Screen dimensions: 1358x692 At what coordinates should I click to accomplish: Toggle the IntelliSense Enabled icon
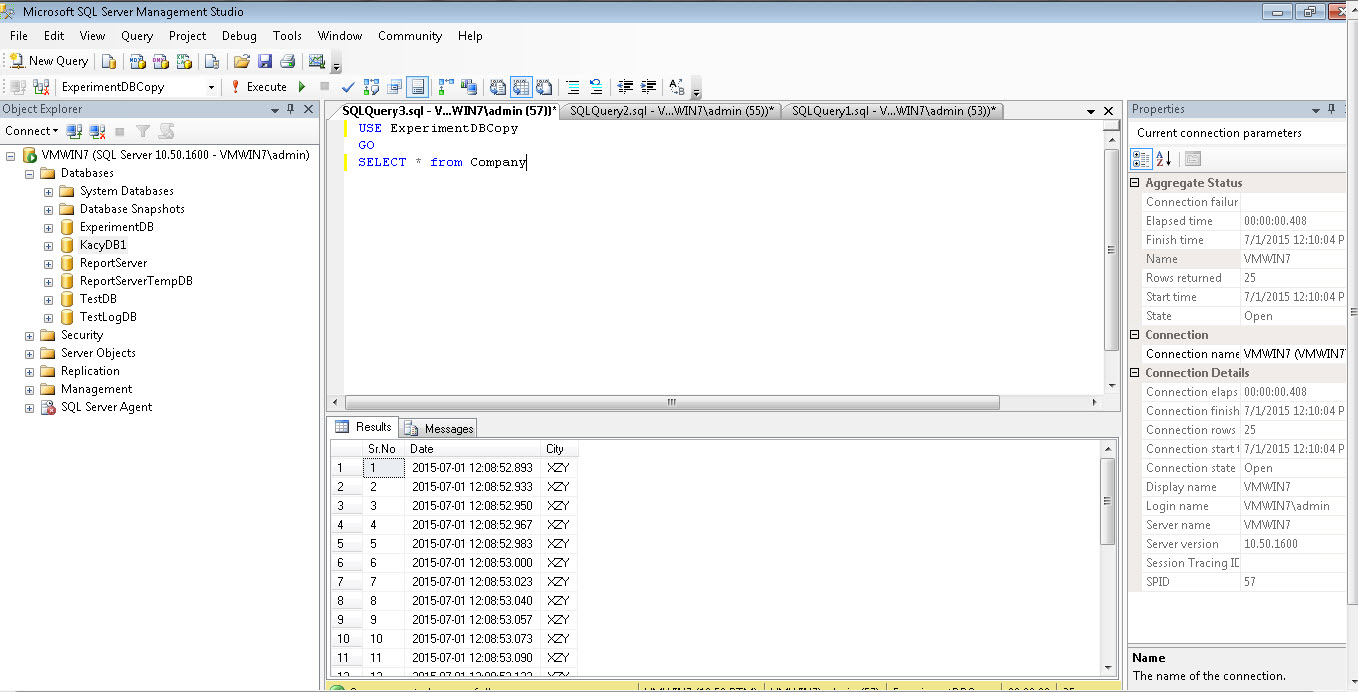click(x=417, y=87)
